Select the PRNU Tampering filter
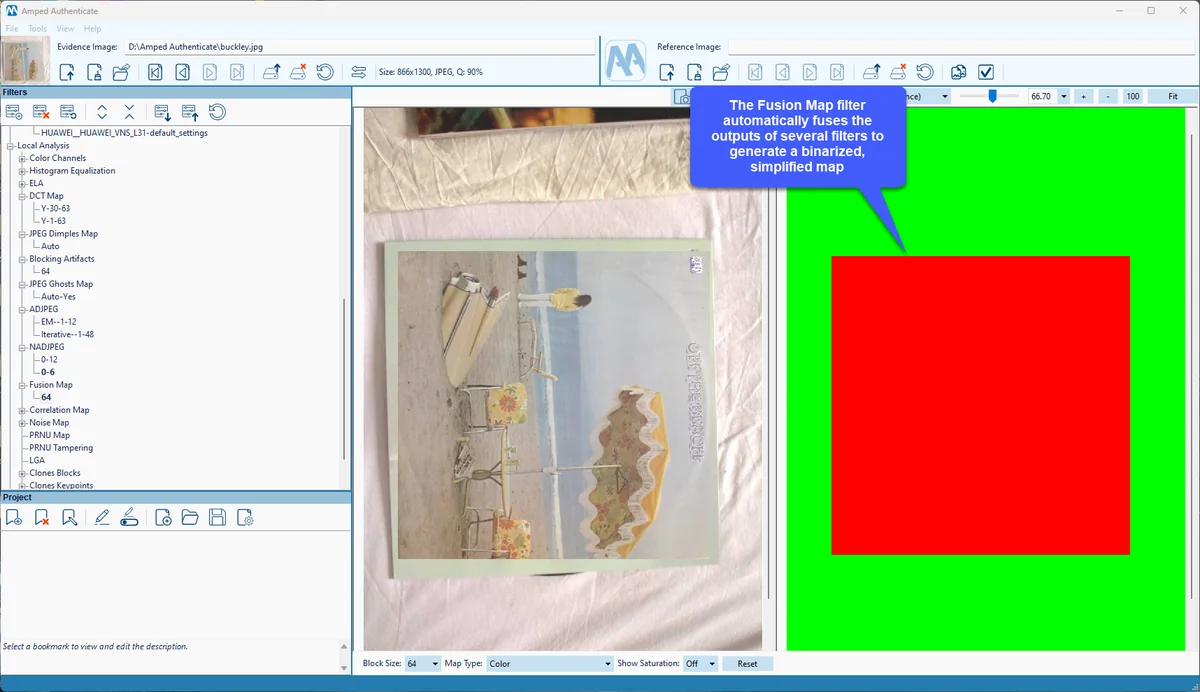Viewport: 1200px width, 692px height. (61, 448)
